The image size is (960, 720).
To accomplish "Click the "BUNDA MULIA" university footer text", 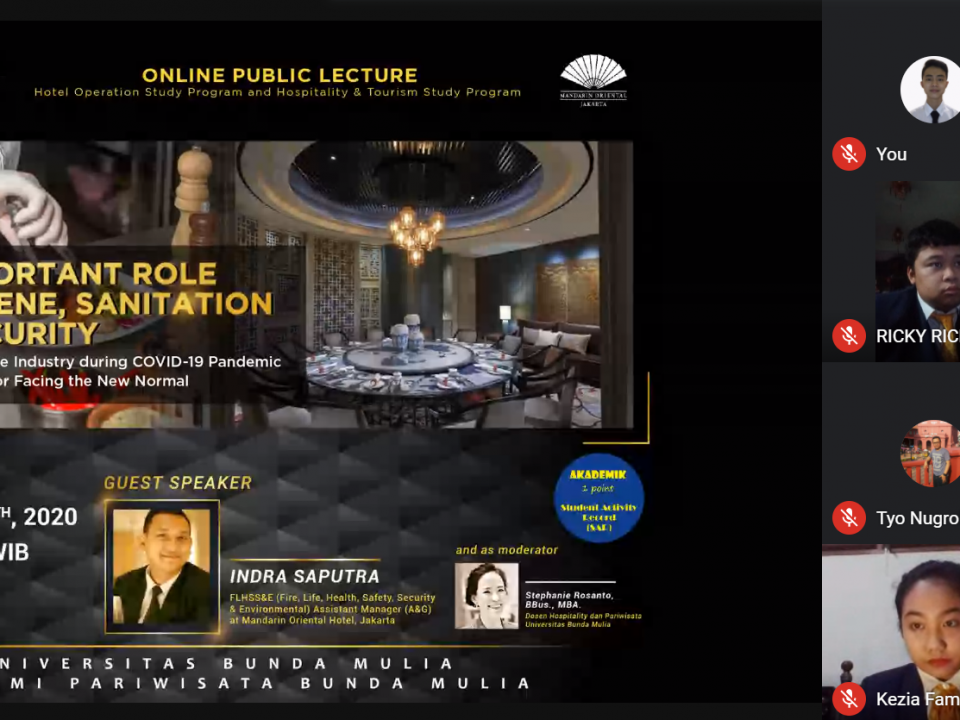I will point(338,664).
